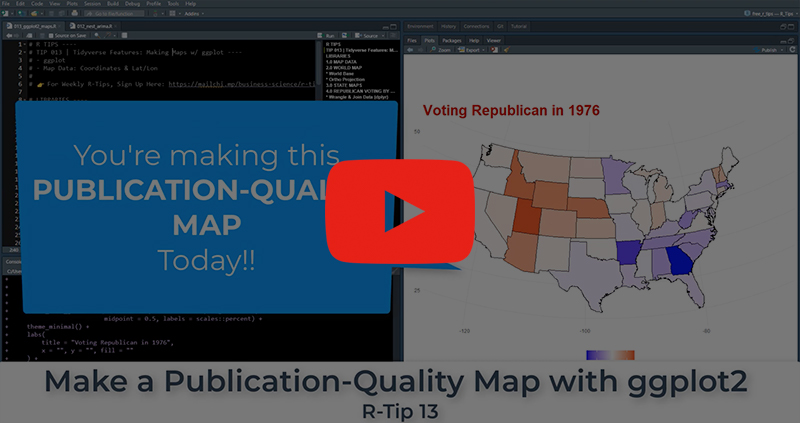The width and height of the screenshot is (800, 423).
Task: Open the Debug menu
Action: coord(132,4)
